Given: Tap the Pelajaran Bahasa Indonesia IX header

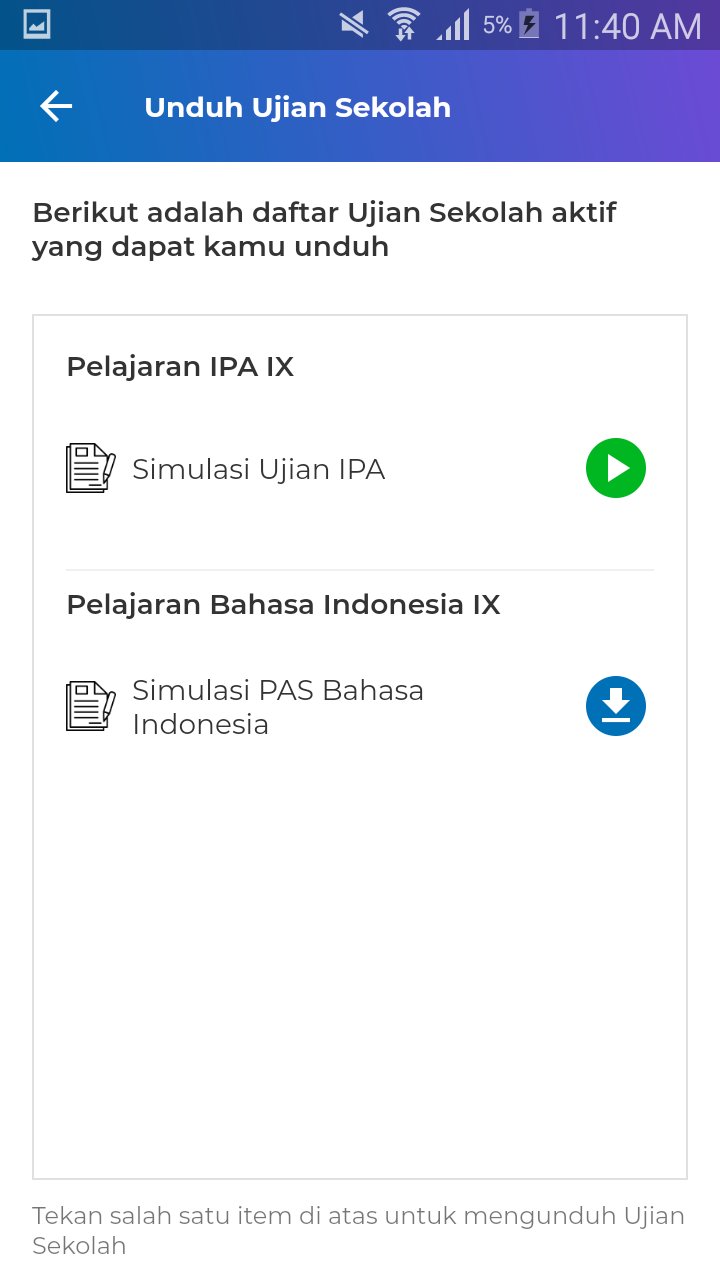Looking at the screenshot, I should tap(283, 605).
